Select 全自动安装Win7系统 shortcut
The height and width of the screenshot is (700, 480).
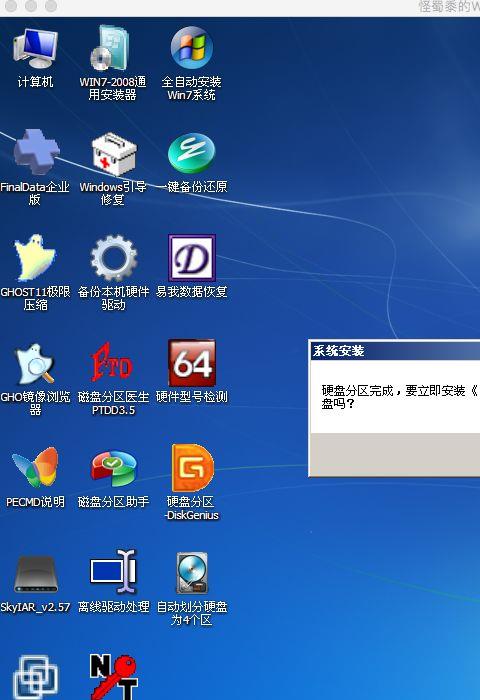(192, 47)
